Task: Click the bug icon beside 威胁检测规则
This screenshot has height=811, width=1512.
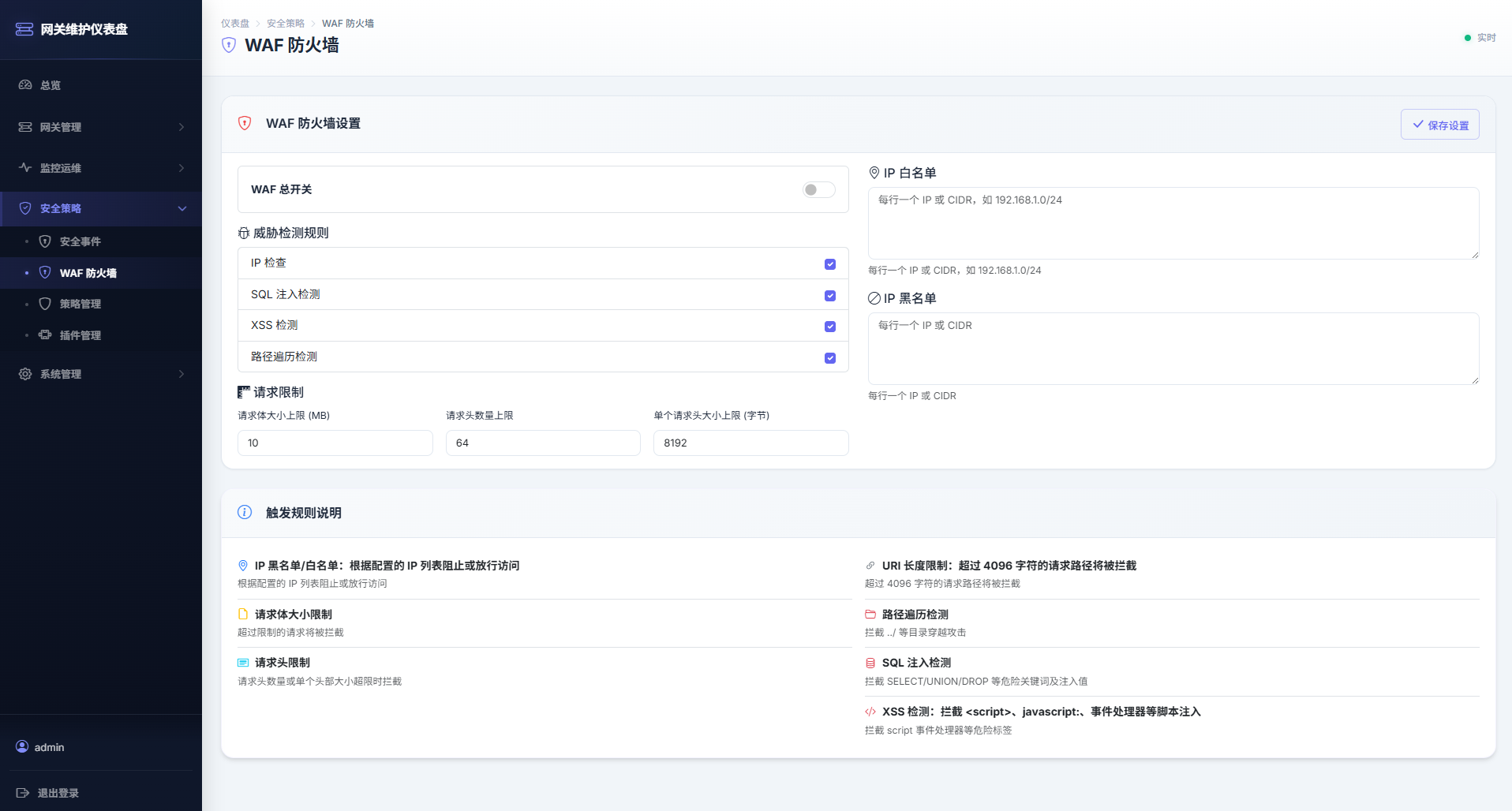Action: click(244, 234)
